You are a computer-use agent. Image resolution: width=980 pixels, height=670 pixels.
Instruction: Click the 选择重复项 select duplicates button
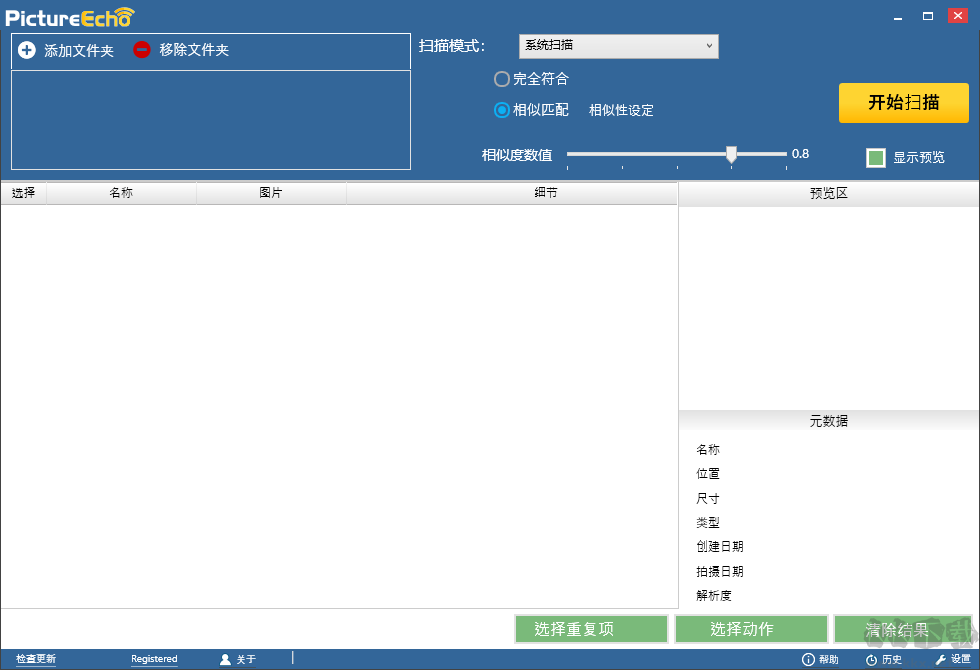point(591,628)
